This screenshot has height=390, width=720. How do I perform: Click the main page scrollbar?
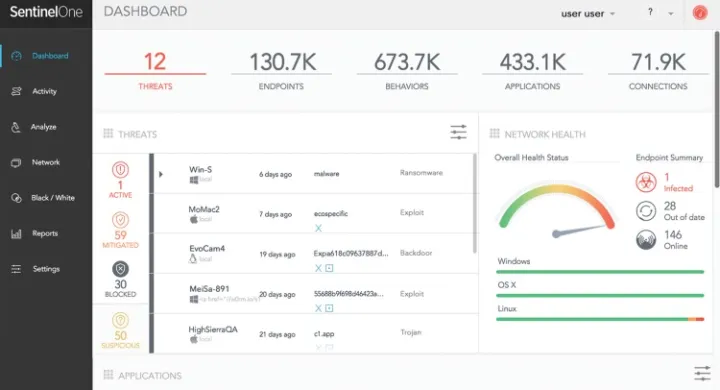tap(717, 109)
